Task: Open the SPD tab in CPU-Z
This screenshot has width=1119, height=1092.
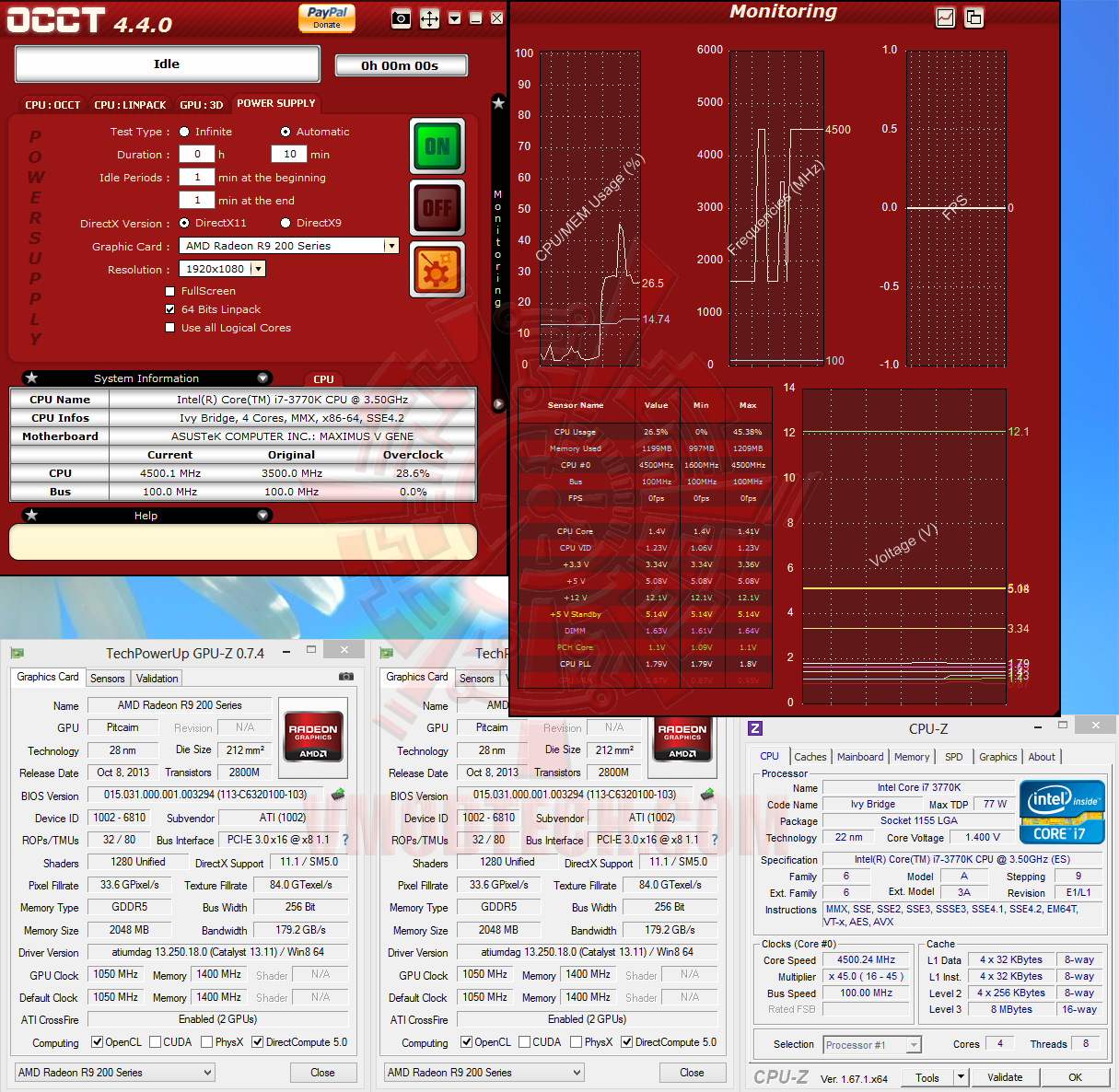Action: pos(954,757)
